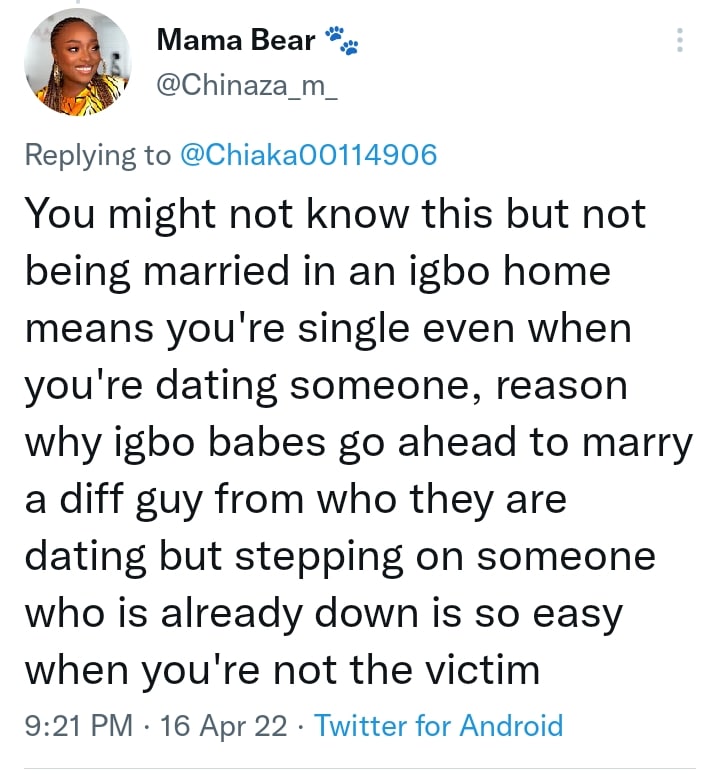Image resolution: width=720 pixels, height=774 pixels.
Task: Click the line "dating but stepping on someone"
Action: click(339, 555)
